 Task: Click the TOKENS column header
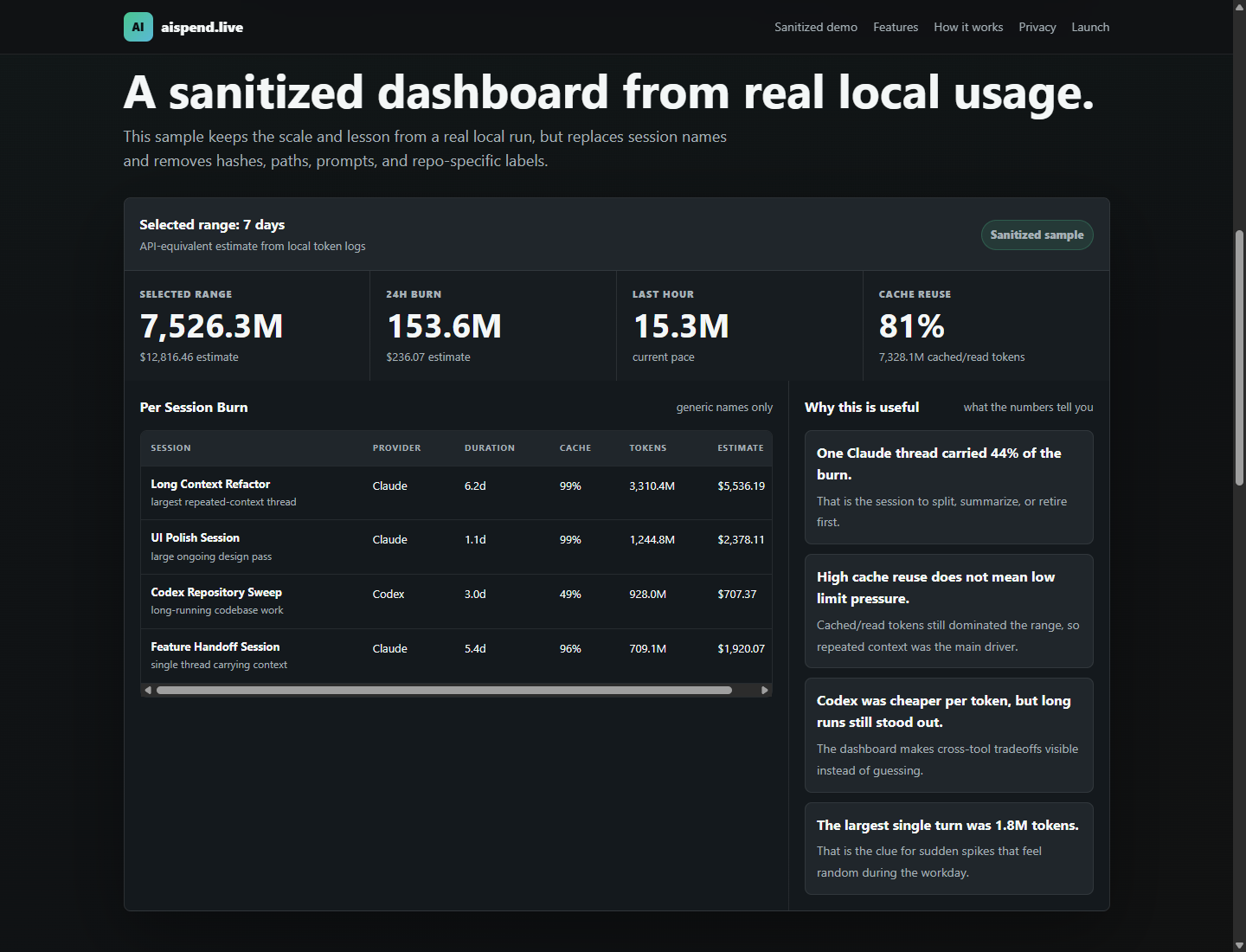tap(647, 448)
